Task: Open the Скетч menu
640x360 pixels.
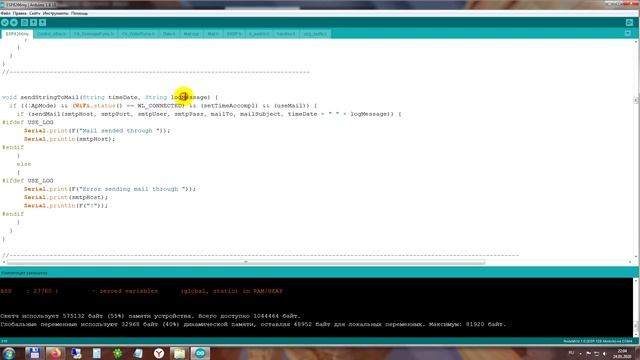Action: (x=35, y=13)
